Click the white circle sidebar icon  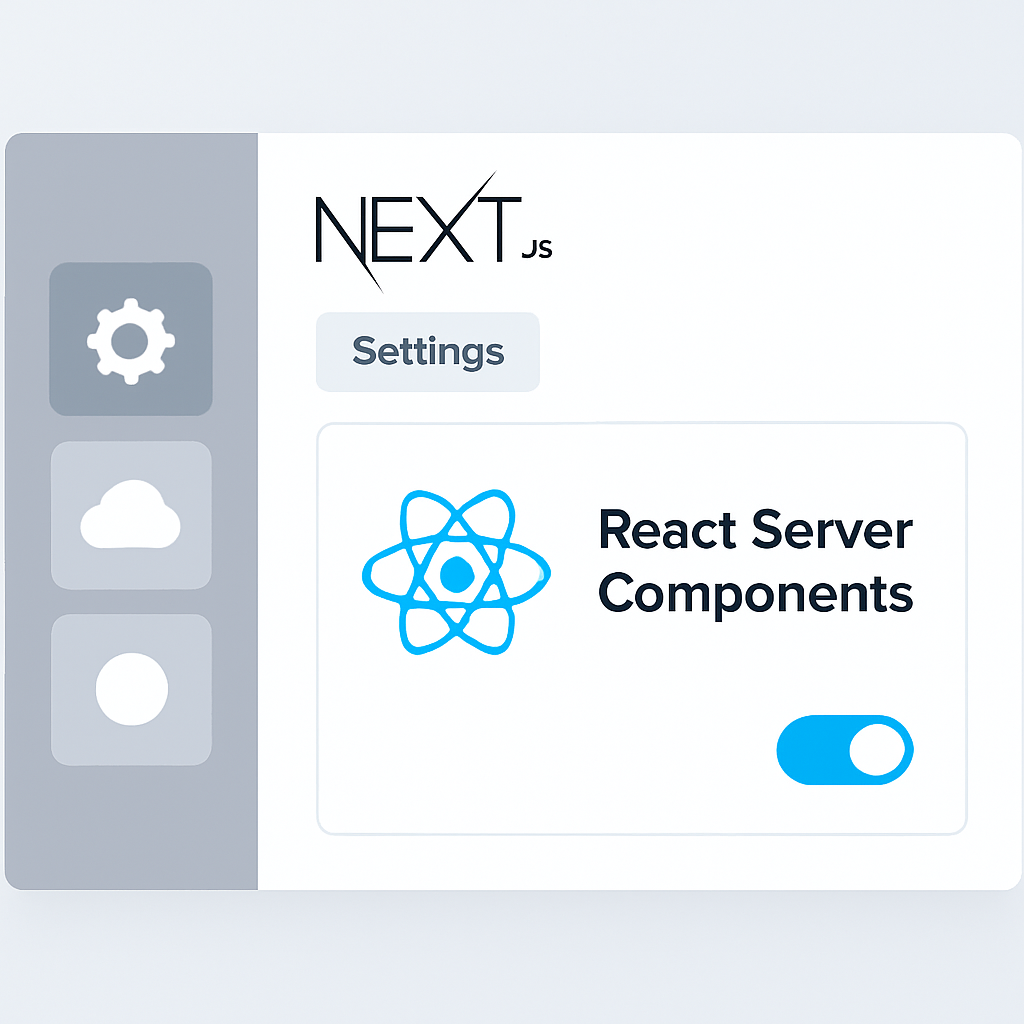(131, 690)
